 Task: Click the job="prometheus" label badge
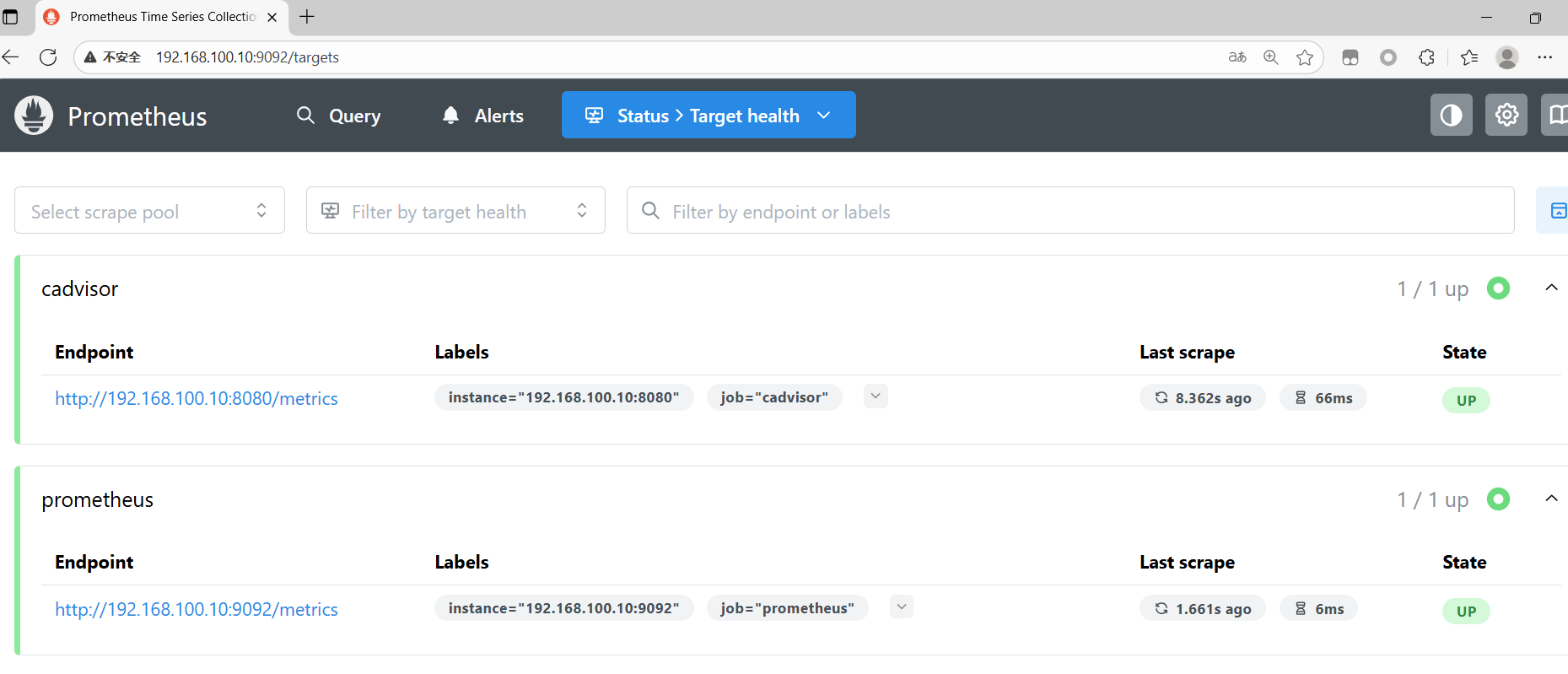pyautogui.click(x=787, y=608)
